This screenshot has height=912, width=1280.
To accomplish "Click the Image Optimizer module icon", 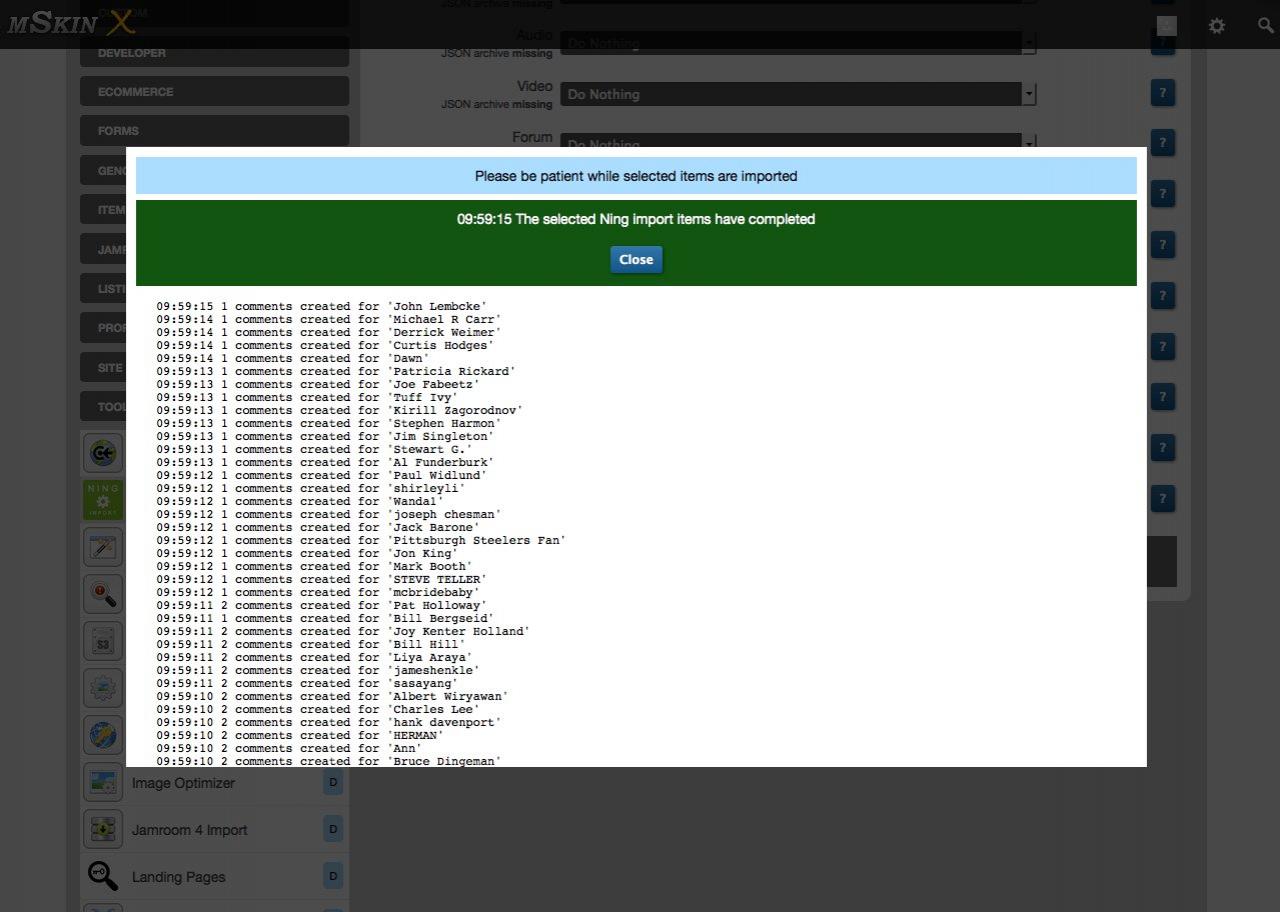I will click(x=103, y=783).
